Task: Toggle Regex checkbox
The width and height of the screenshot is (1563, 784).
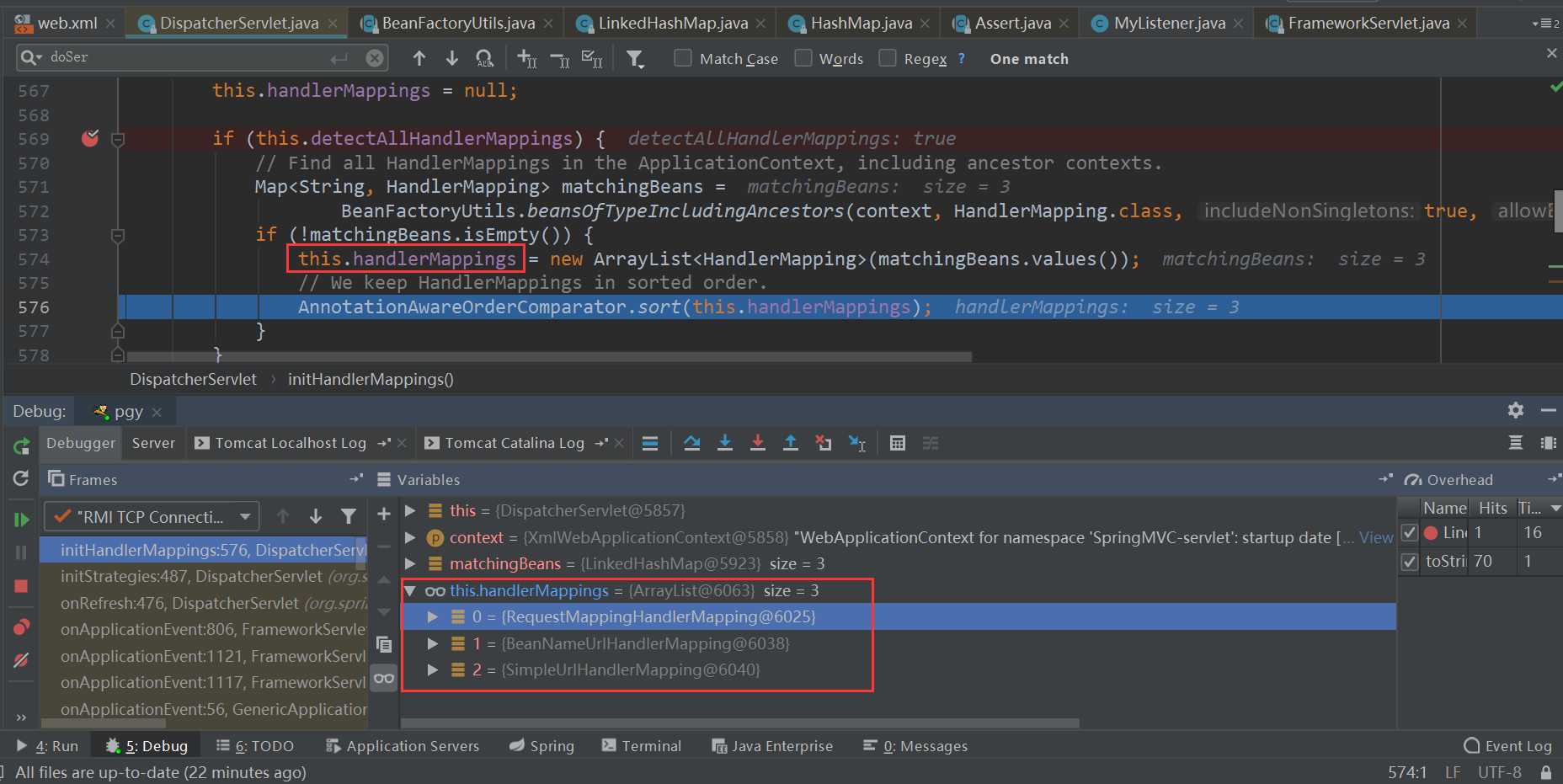Action: 888,58
